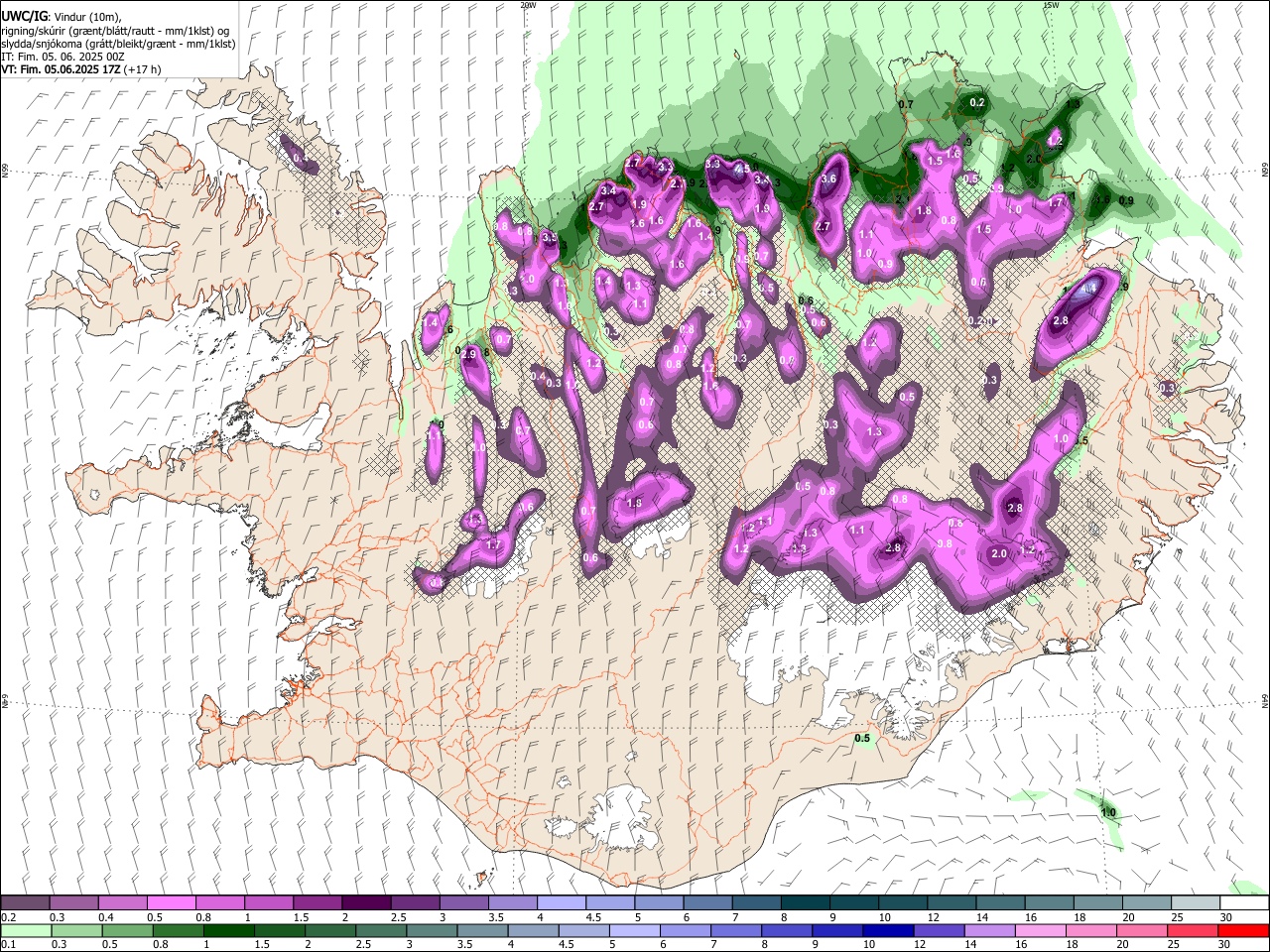Image resolution: width=1270 pixels, height=952 pixels.
Task: Select the '64N' latitude label on the right edge
Action: point(1265,701)
